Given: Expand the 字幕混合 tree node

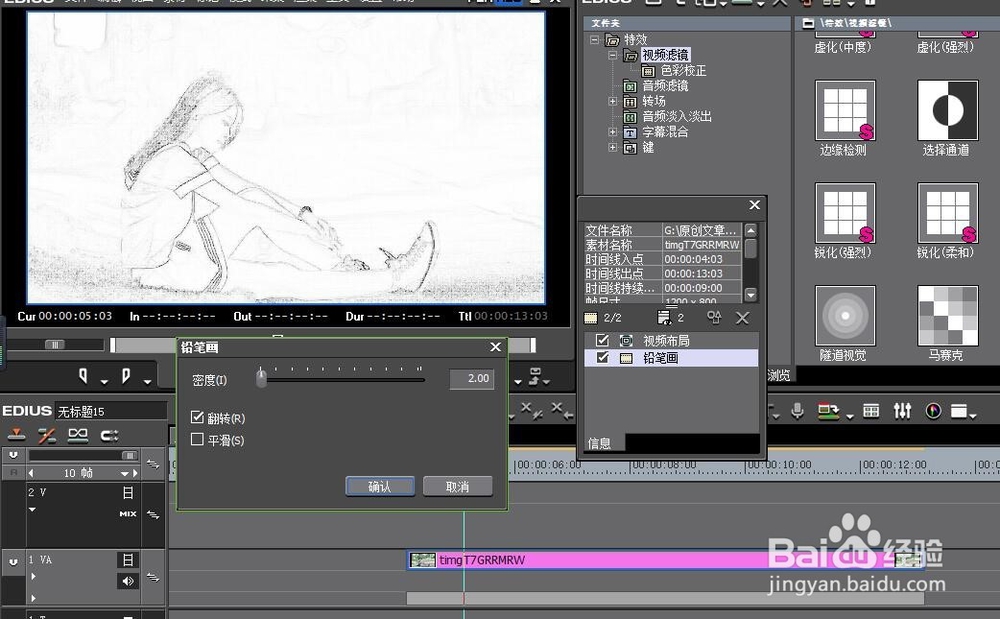Looking at the screenshot, I should click(x=613, y=132).
